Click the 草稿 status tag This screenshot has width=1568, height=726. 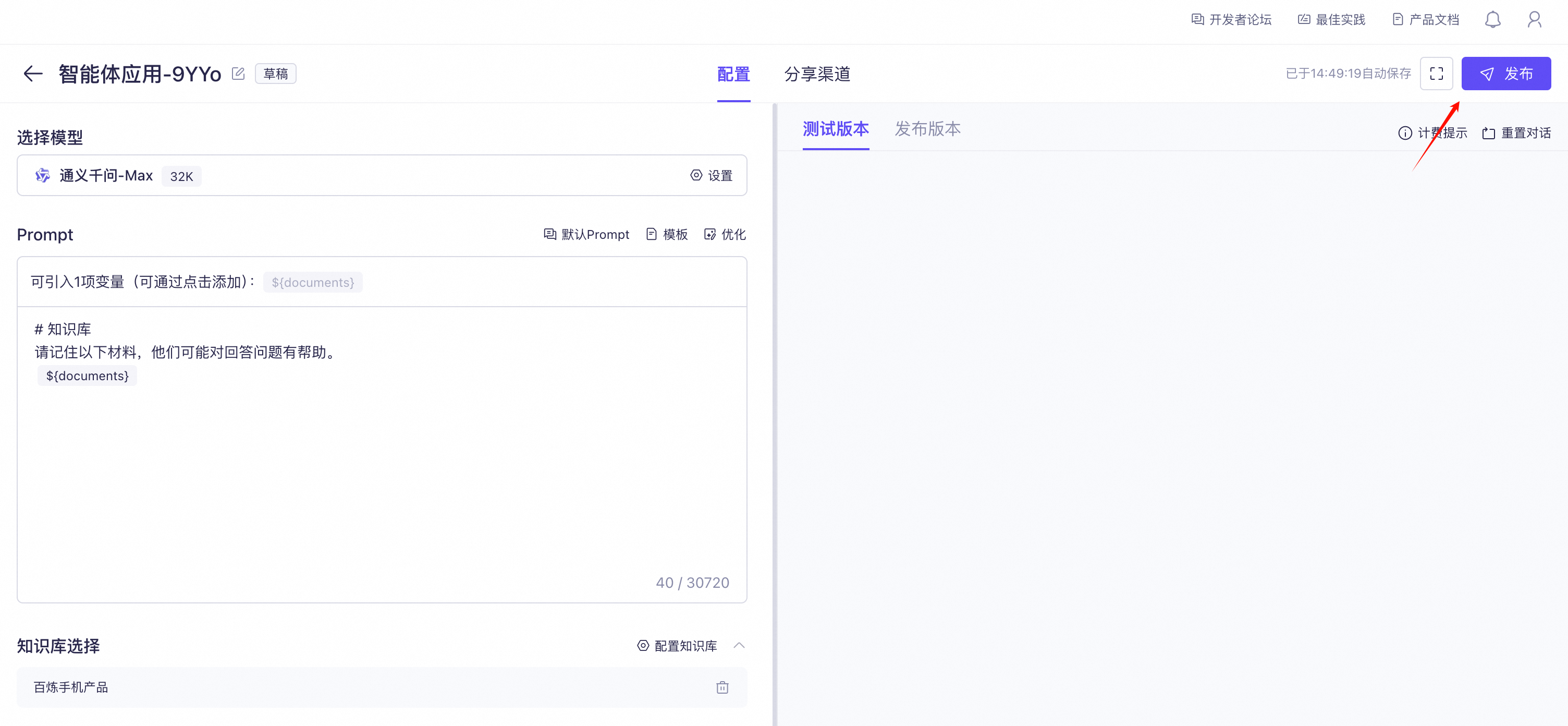(275, 74)
